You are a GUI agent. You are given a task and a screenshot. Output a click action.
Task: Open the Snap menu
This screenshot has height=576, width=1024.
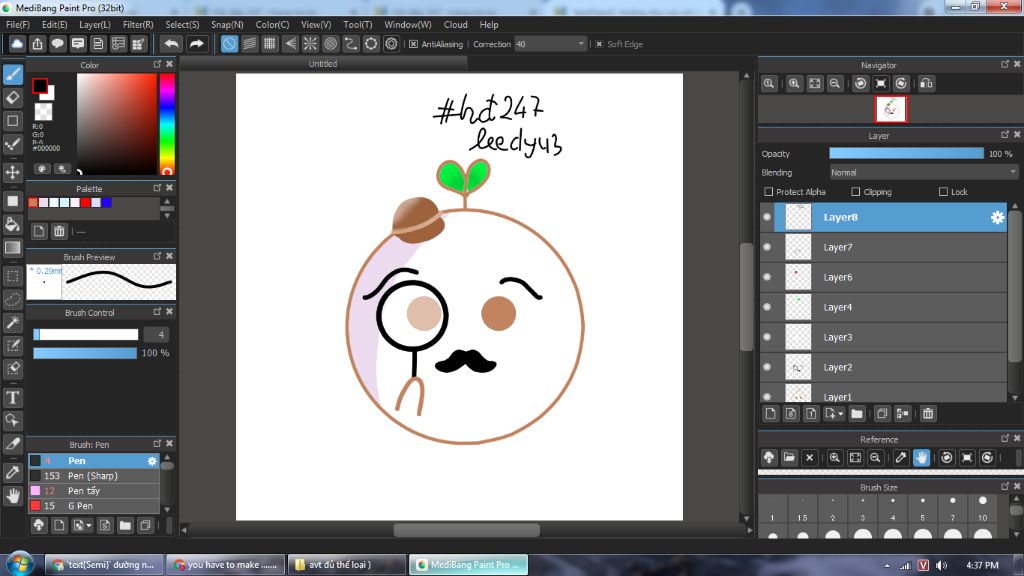[227, 25]
